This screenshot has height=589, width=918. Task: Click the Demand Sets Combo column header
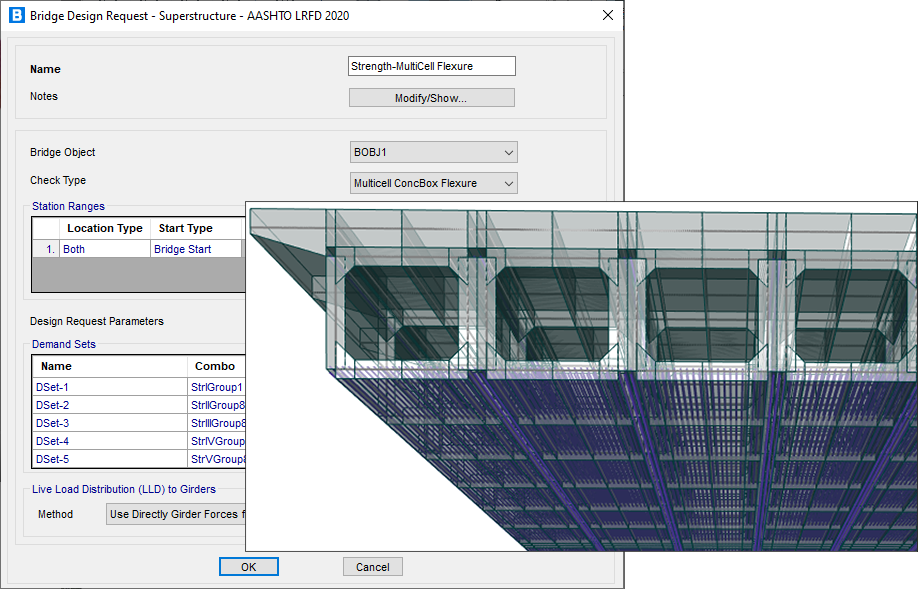coord(217,367)
